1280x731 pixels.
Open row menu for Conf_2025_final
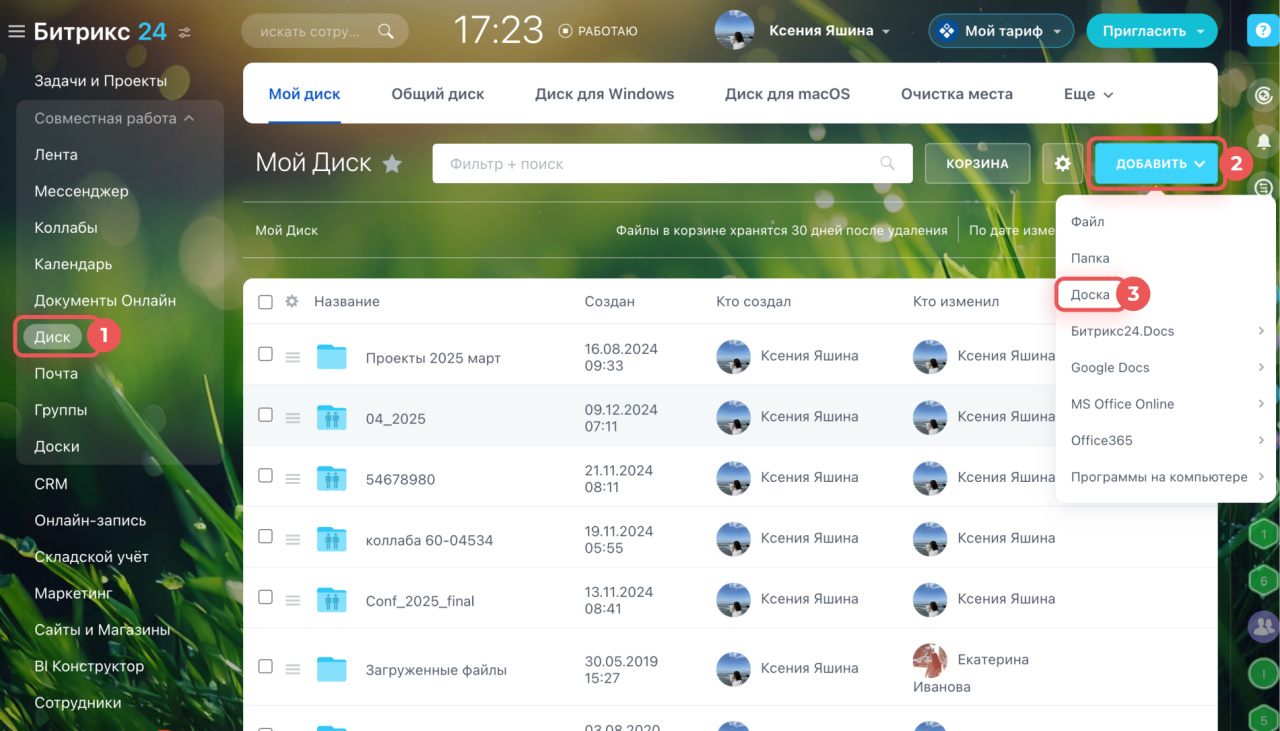tap(293, 601)
